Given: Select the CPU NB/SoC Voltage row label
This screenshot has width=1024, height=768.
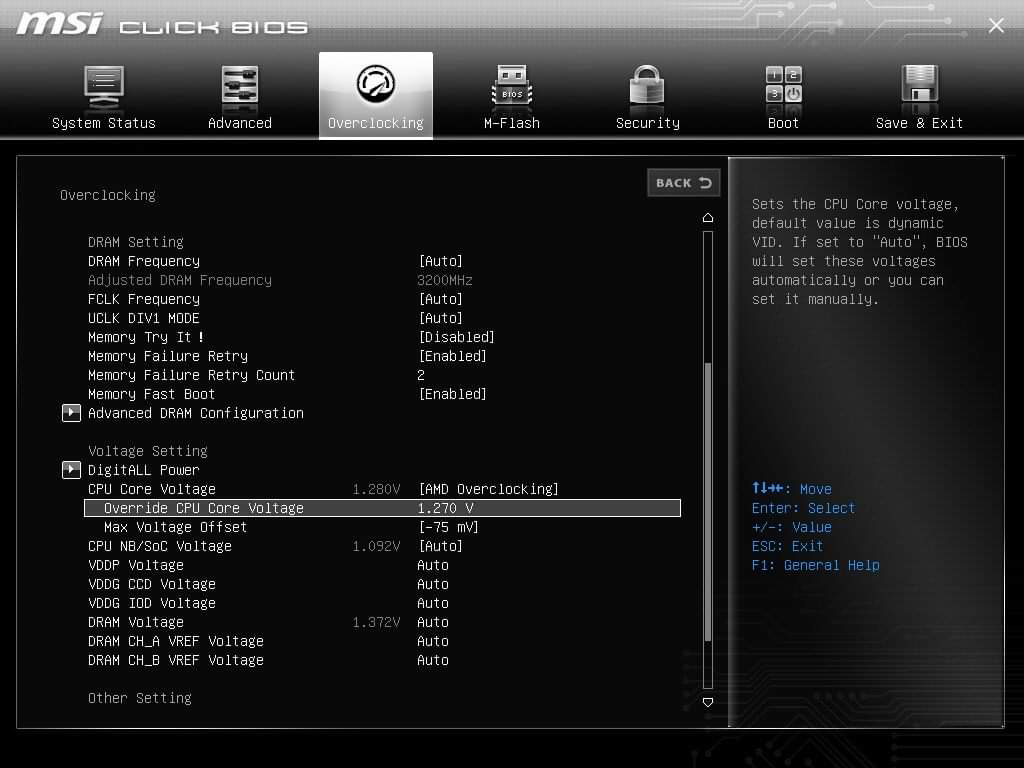Looking at the screenshot, I should click(159, 546).
